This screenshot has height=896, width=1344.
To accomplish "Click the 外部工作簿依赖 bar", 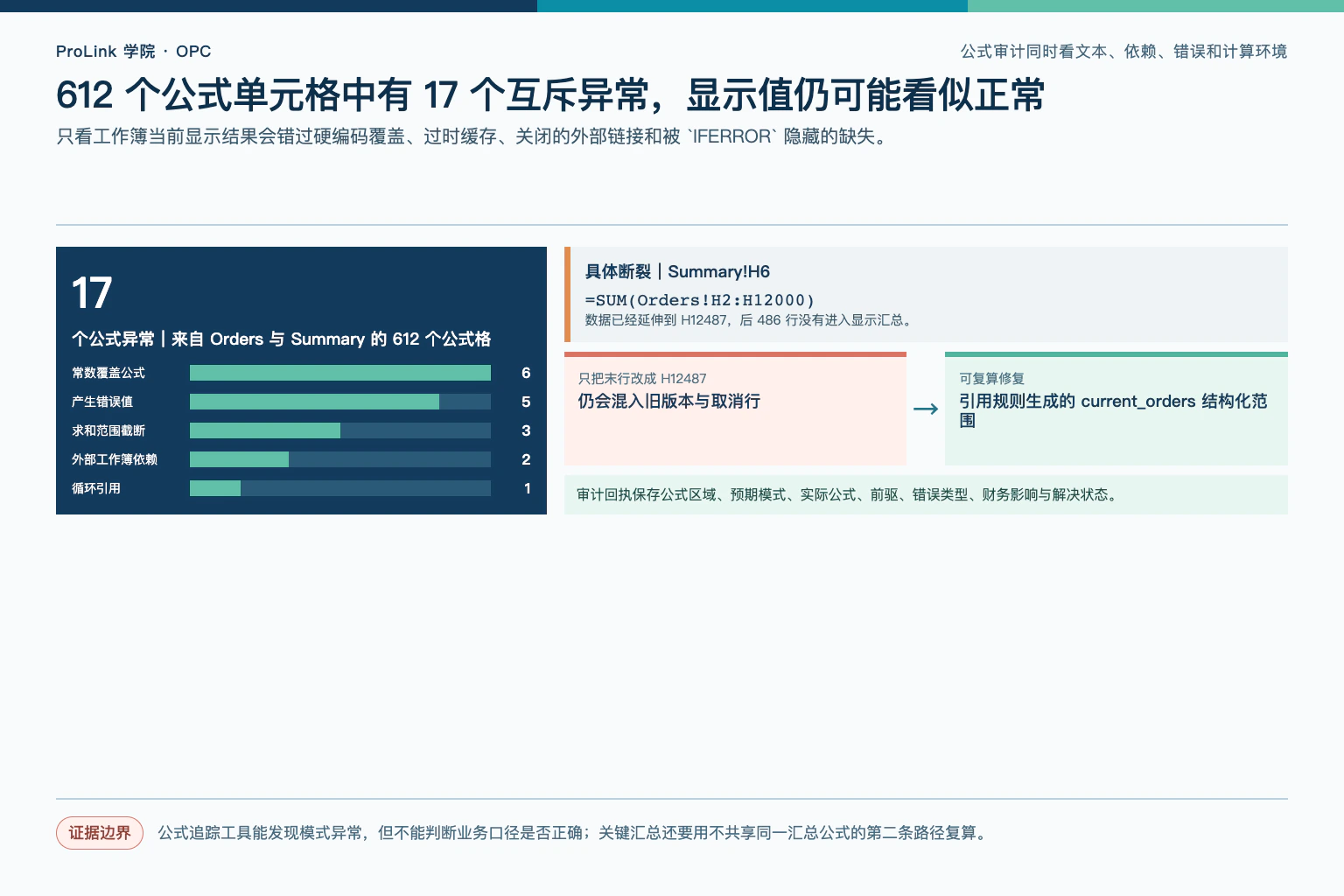I will pos(340,459).
